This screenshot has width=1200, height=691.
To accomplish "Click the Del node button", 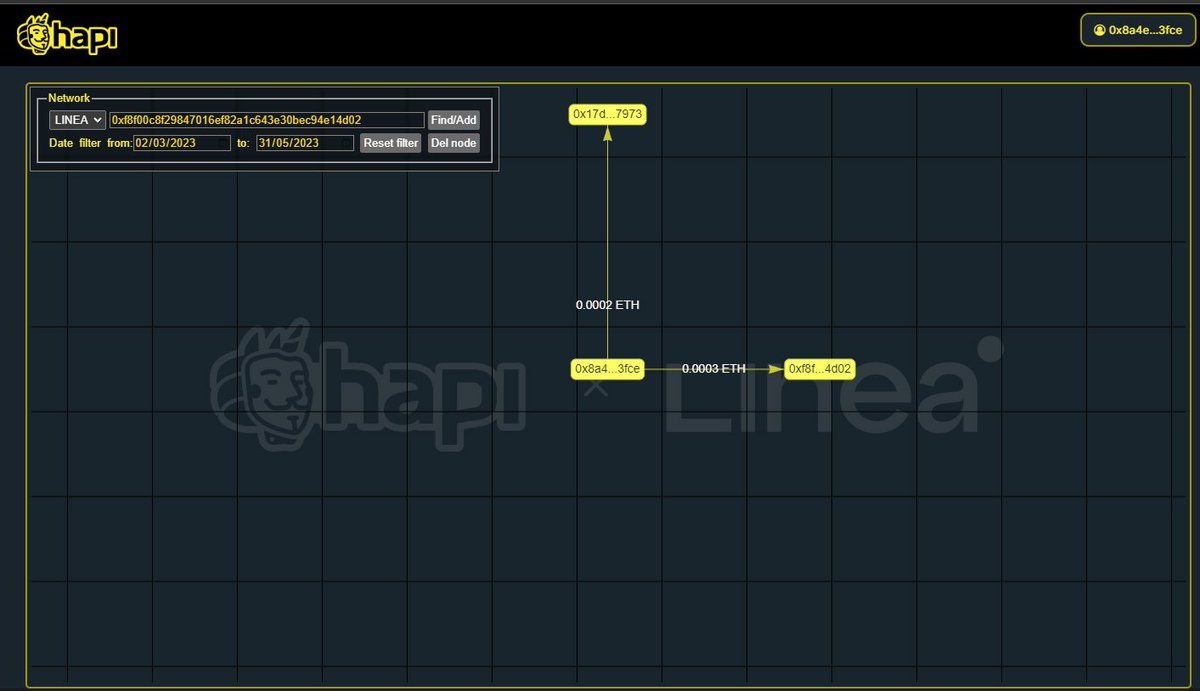I will 454,143.
